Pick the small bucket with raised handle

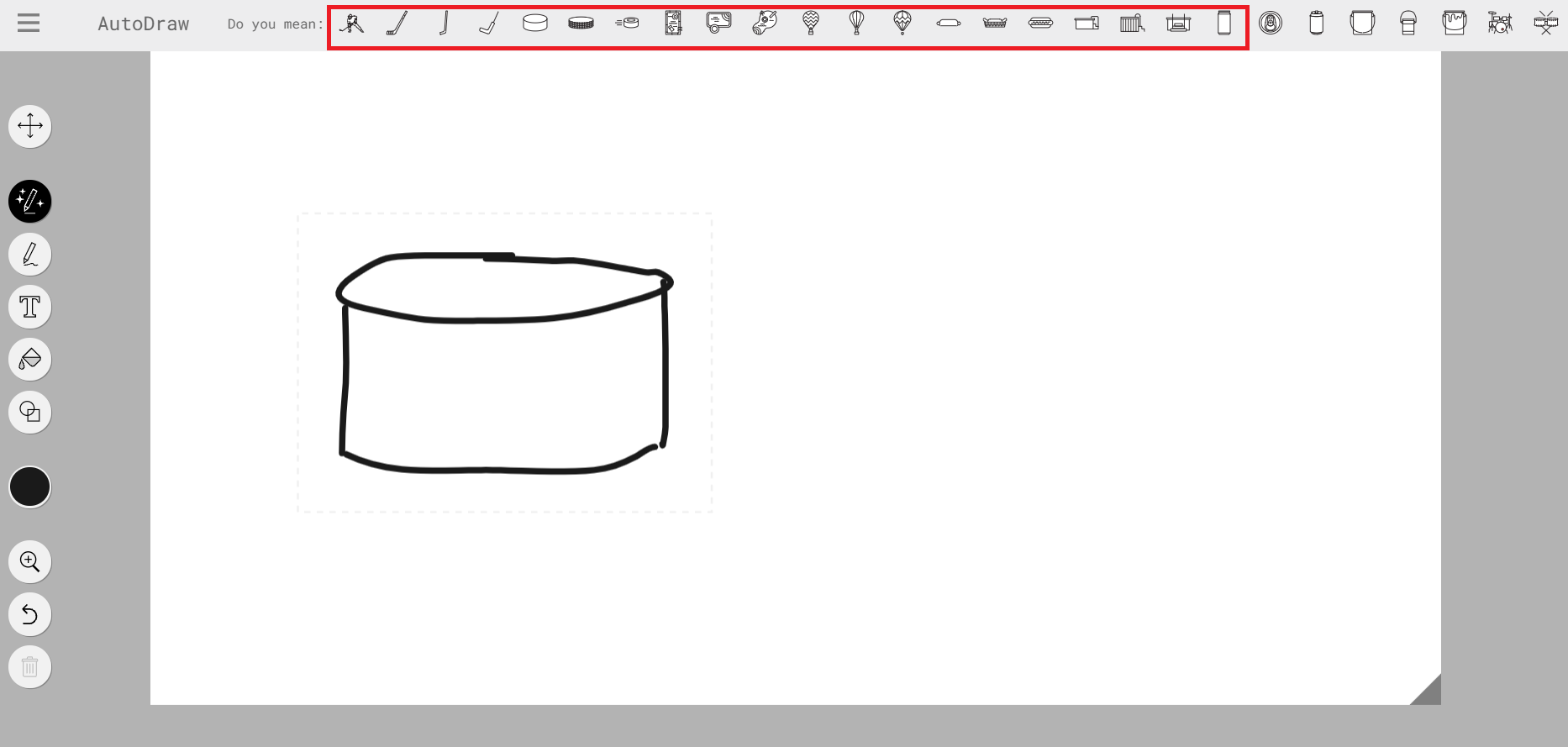click(x=1408, y=23)
